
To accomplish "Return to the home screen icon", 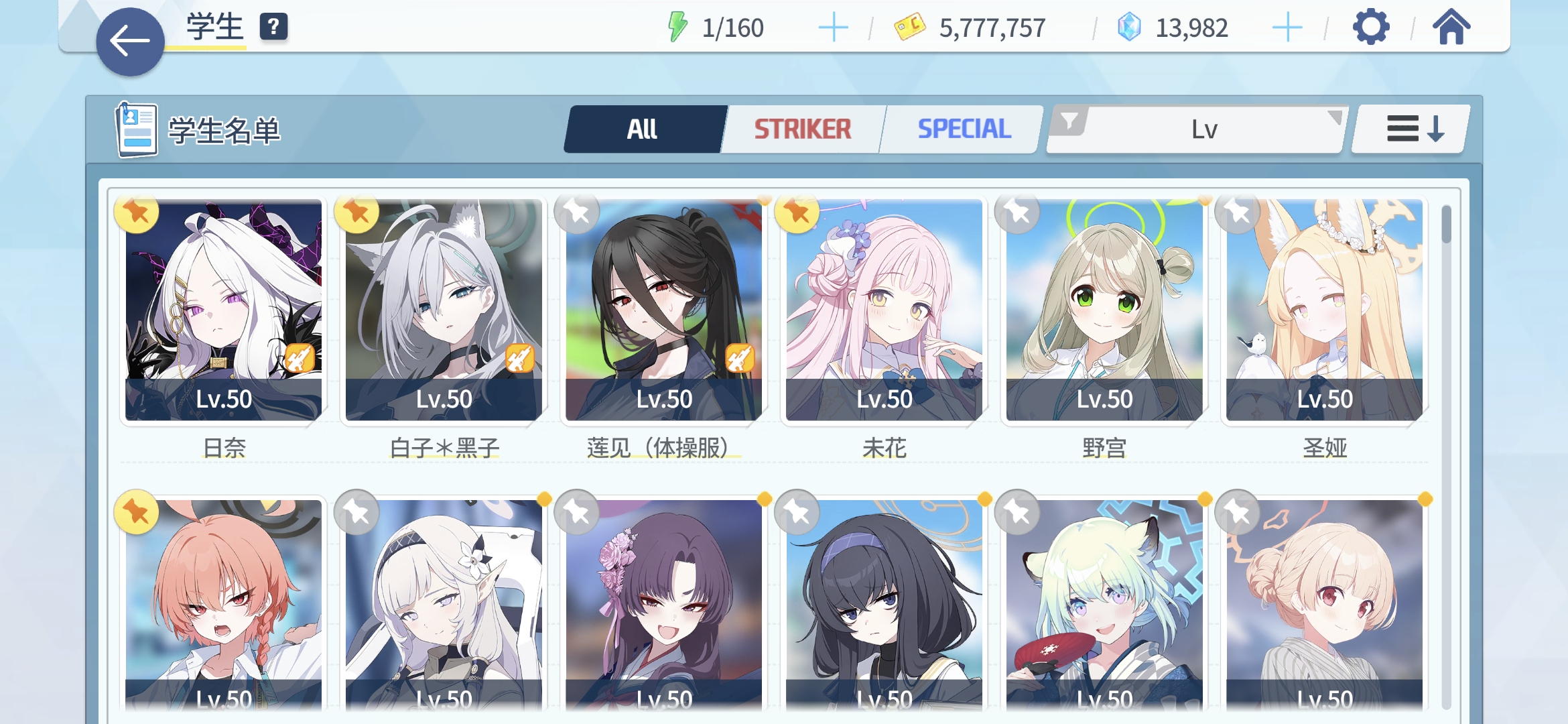I will pos(1451,27).
